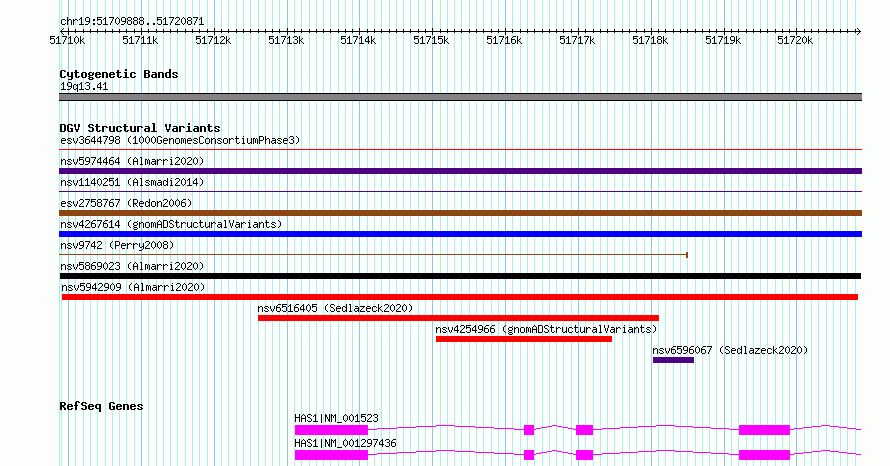Viewport: 890px width, 466px height.
Task: Click the 51714k ruler position
Action: pos(358,40)
